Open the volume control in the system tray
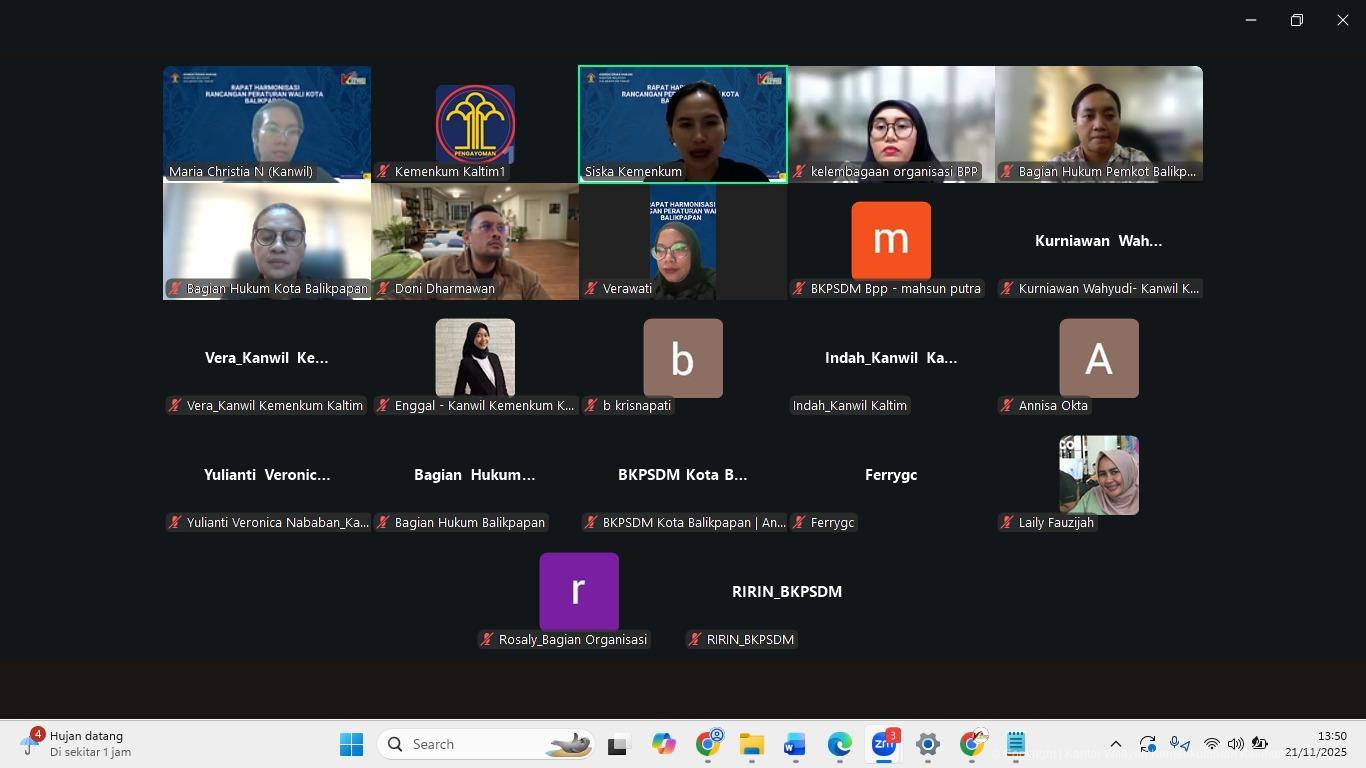The height and width of the screenshot is (768, 1366). click(1235, 744)
